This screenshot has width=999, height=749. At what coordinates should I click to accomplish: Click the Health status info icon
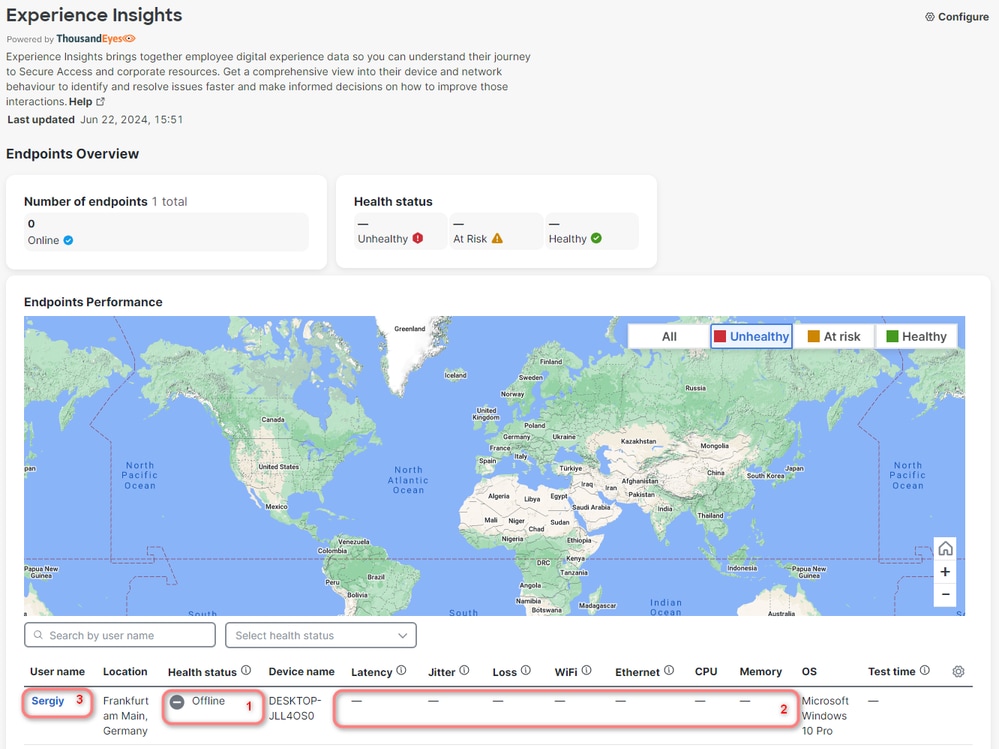[246, 671]
